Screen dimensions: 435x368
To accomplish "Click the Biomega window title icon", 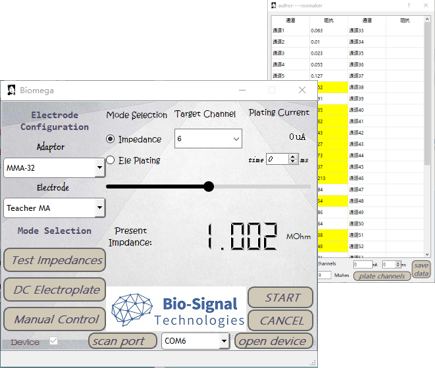I will click(11, 90).
